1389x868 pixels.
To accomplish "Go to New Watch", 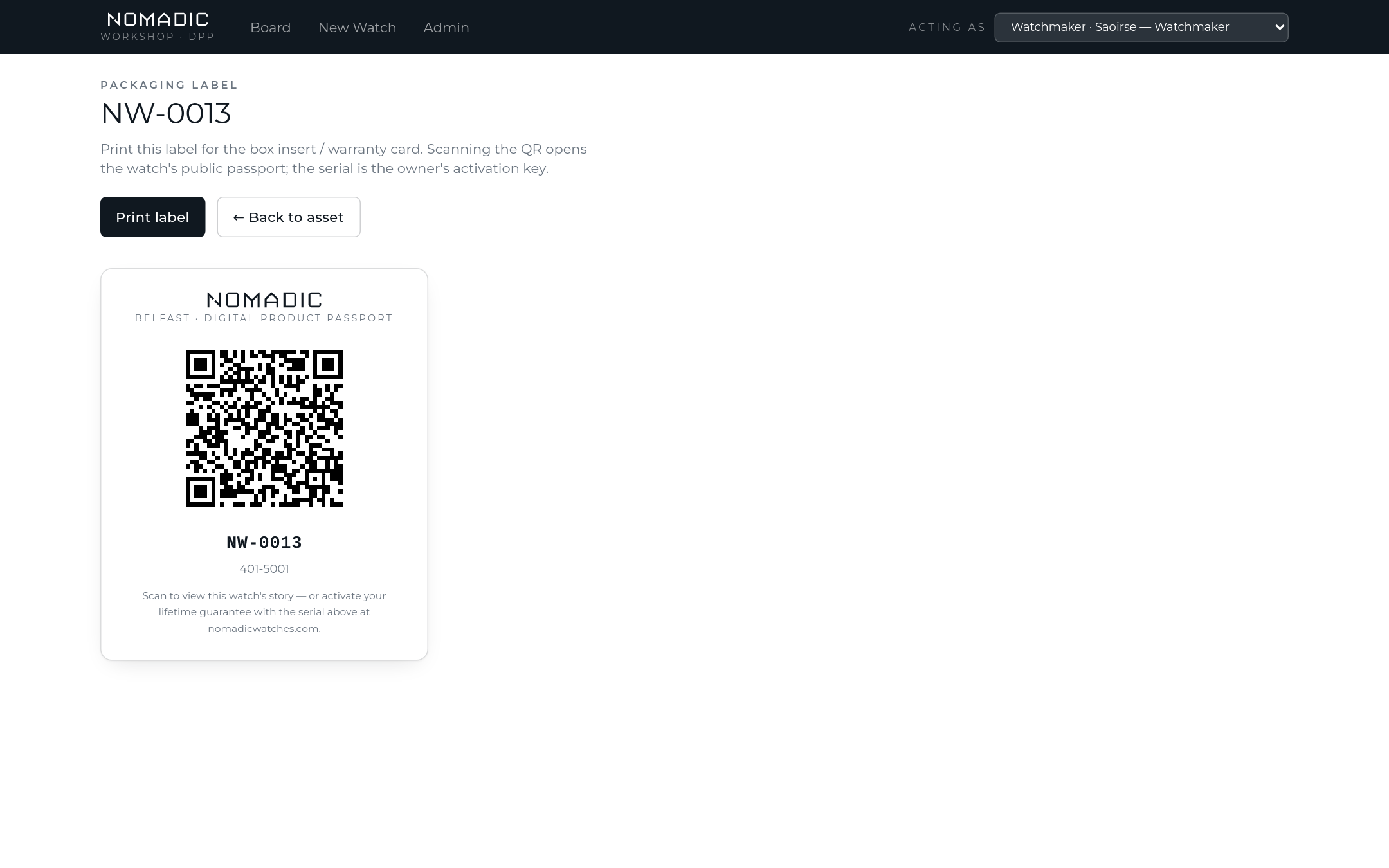I will [357, 27].
